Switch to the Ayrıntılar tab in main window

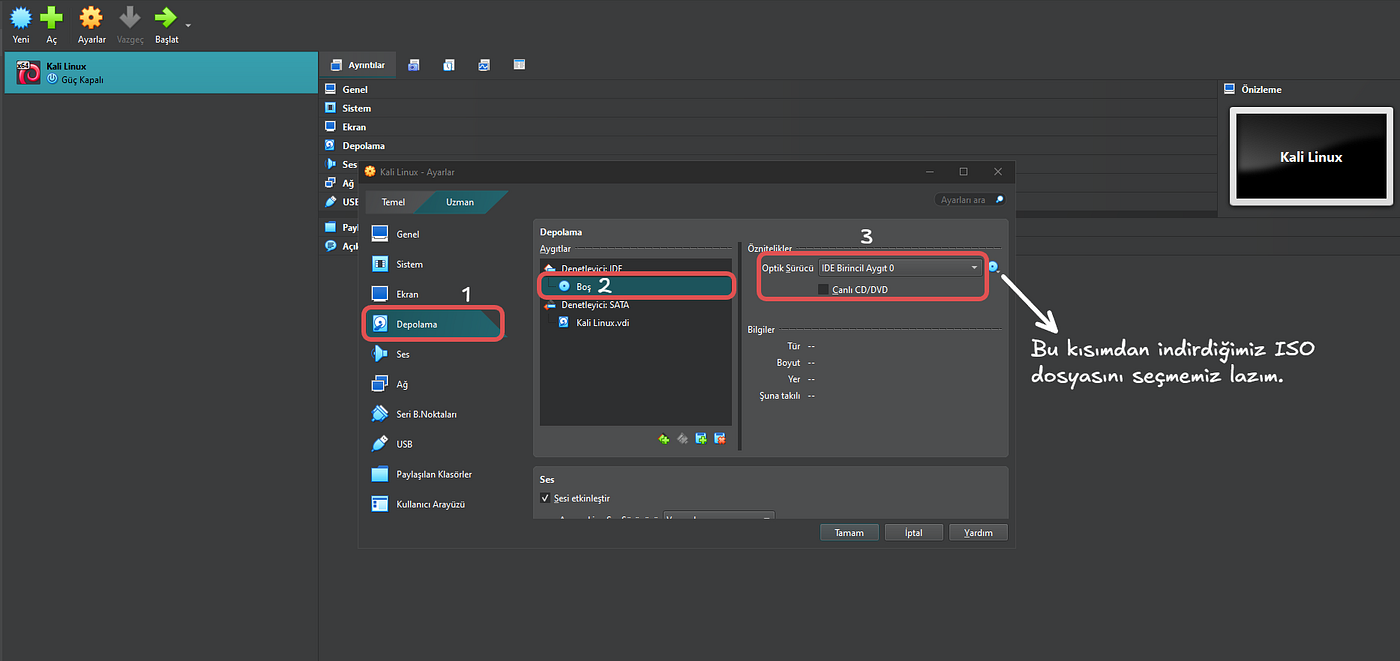coord(358,65)
